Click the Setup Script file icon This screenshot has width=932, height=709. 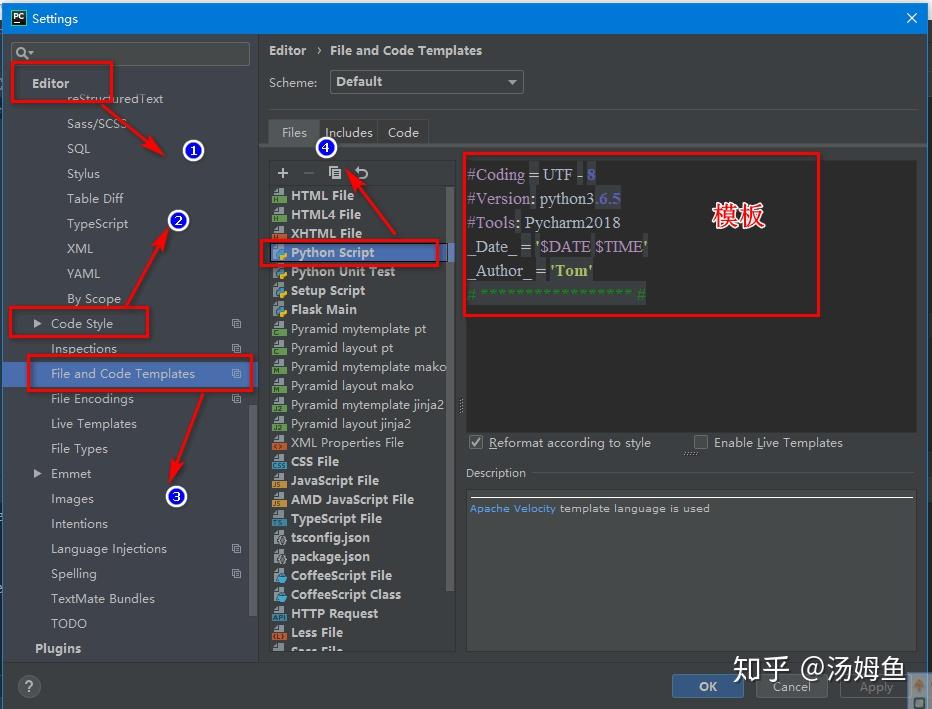[x=279, y=291]
